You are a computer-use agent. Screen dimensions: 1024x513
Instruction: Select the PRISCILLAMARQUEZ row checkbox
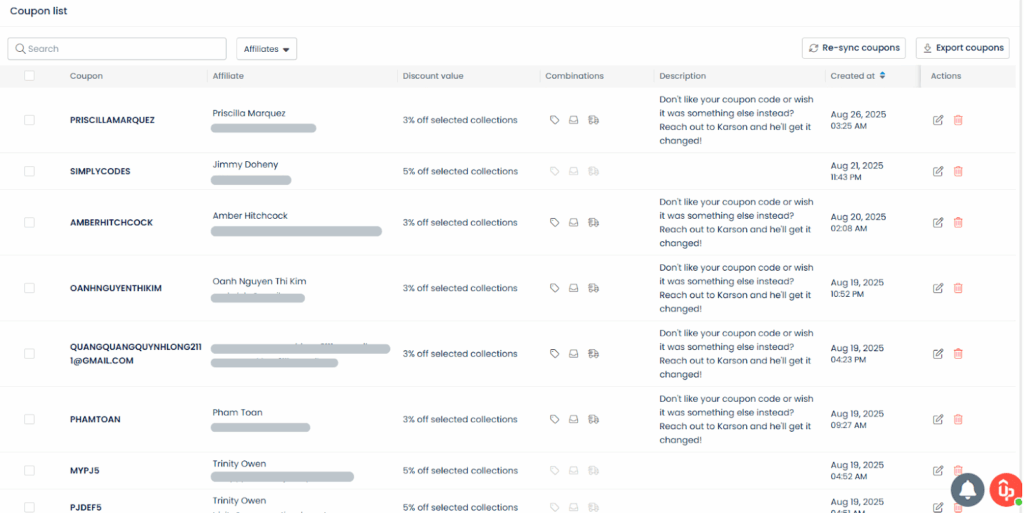(x=29, y=120)
